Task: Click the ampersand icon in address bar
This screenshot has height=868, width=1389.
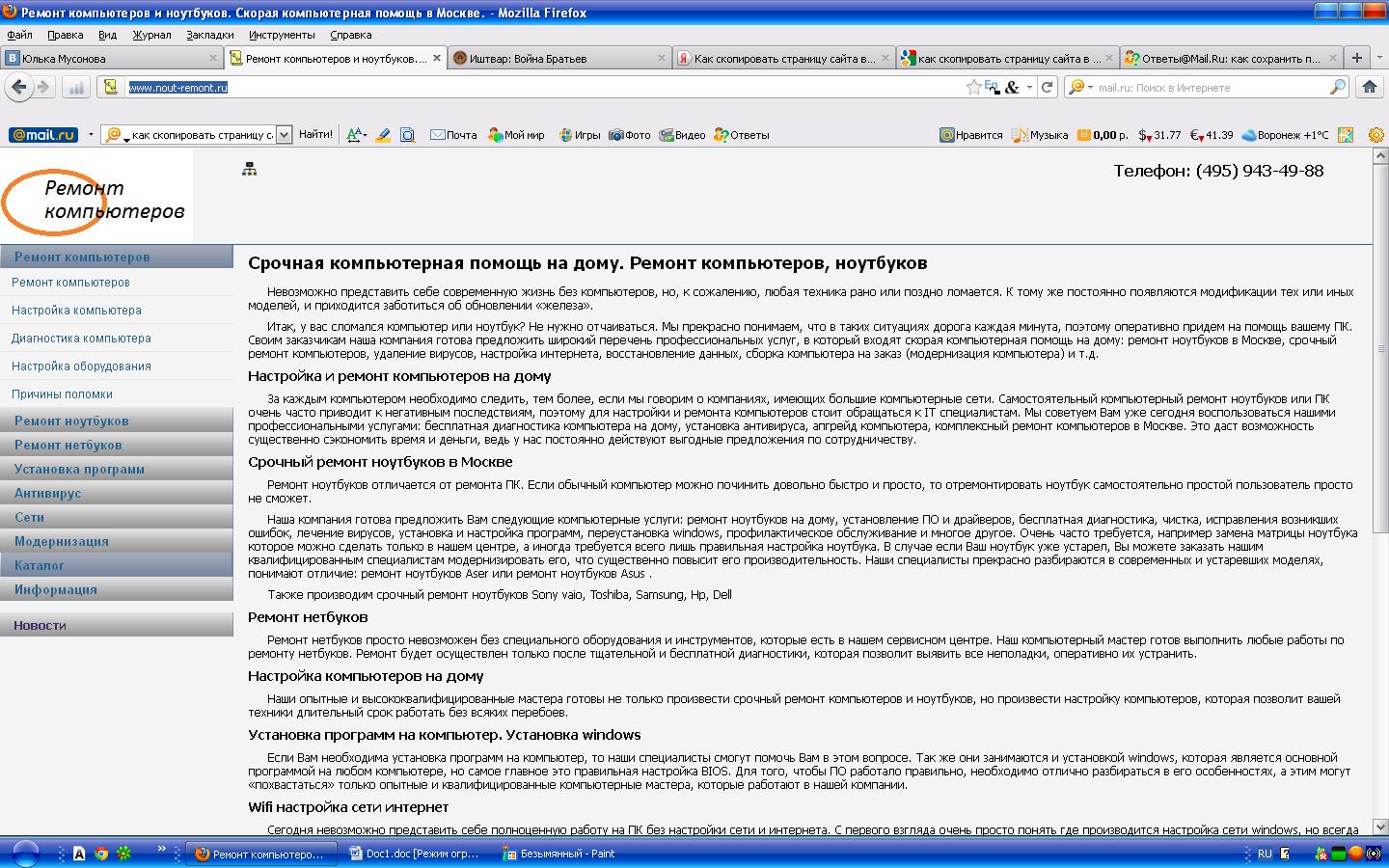Action: click(1011, 87)
